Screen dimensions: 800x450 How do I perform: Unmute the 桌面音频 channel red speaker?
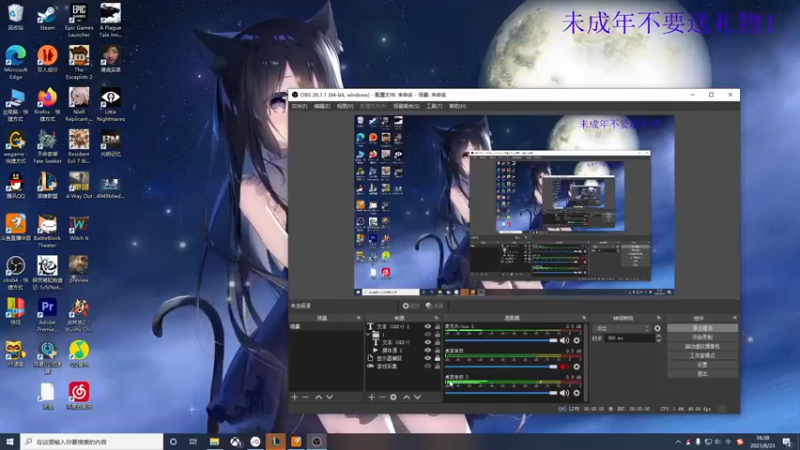coord(564,367)
